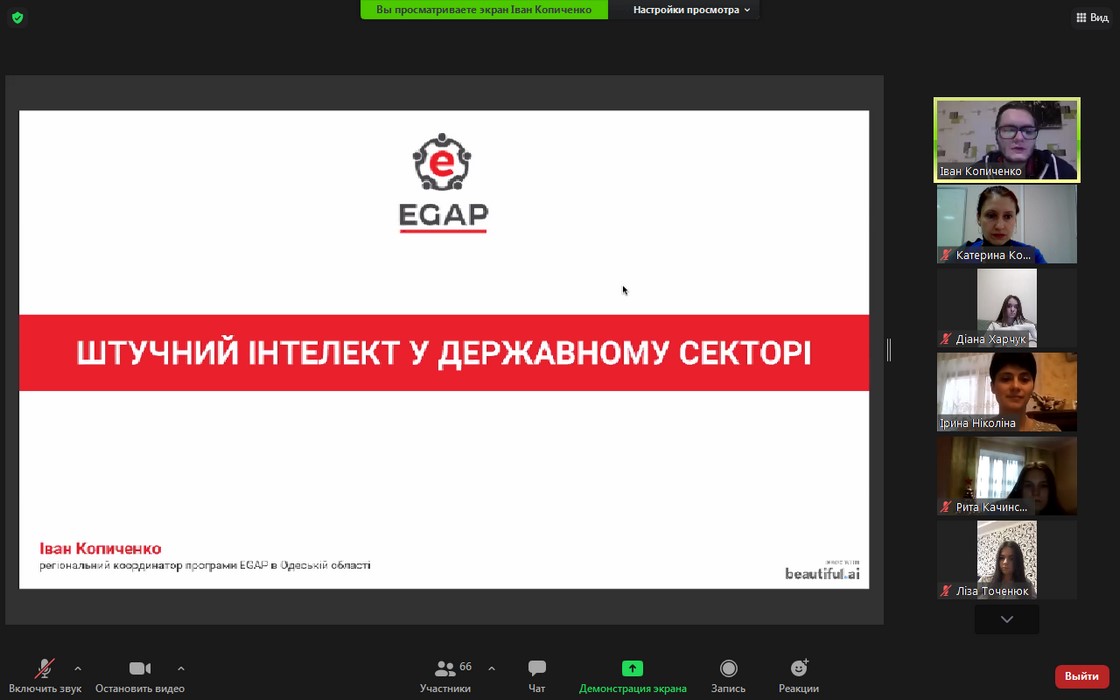The height and width of the screenshot is (700, 1120).
Task: Select Діана Харчук's video thumbnail
Action: coord(1007,307)
